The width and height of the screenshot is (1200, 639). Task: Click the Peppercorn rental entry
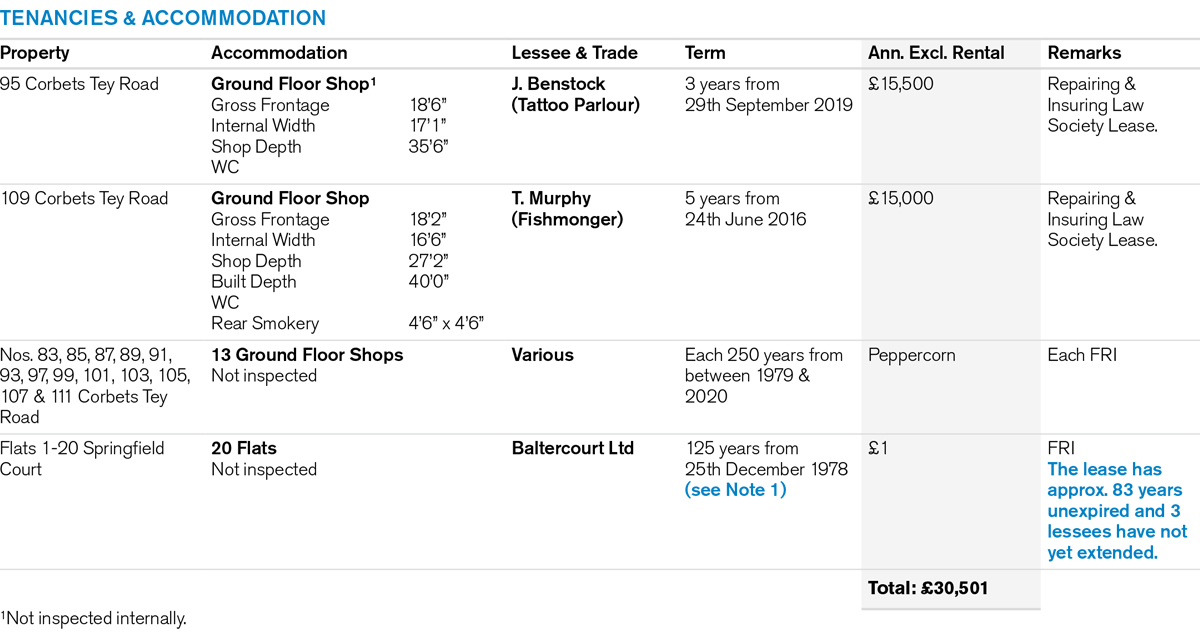pos(911,355)
